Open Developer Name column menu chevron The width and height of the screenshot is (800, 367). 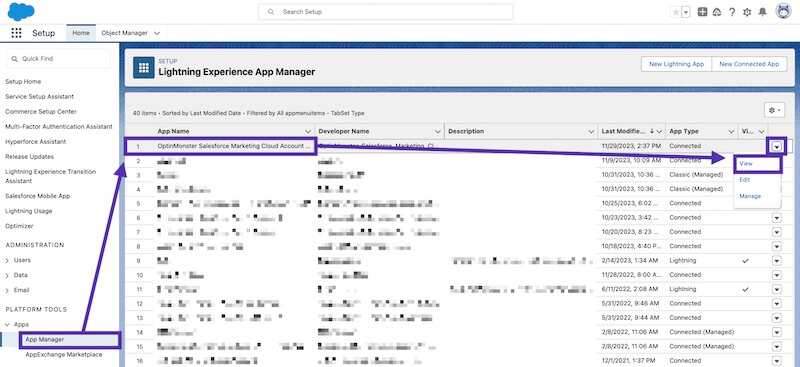tap(438, 132)
